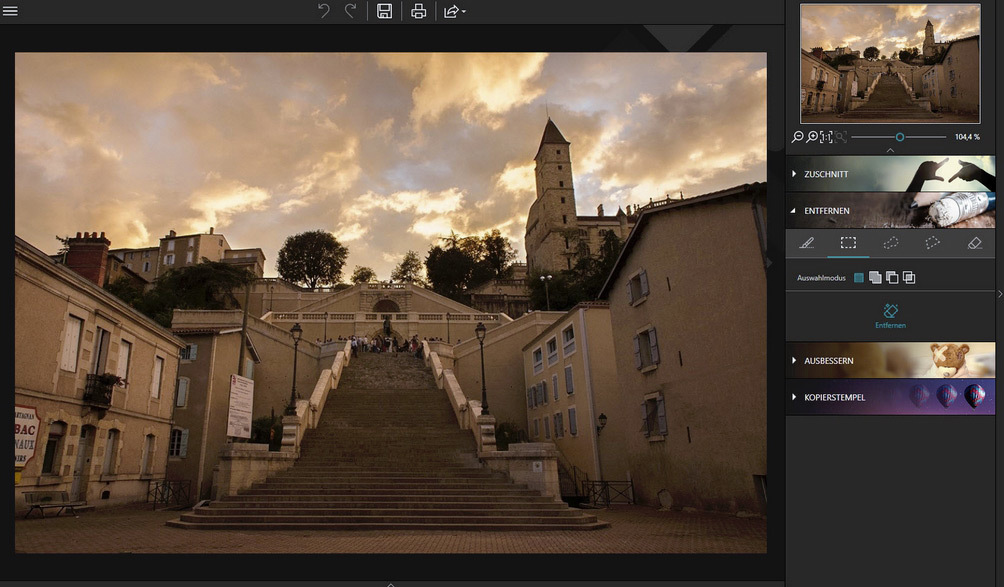Select the polygon lasso selection tool
Viewport: 1004px width, 587px height.
[x=932, y=243]
